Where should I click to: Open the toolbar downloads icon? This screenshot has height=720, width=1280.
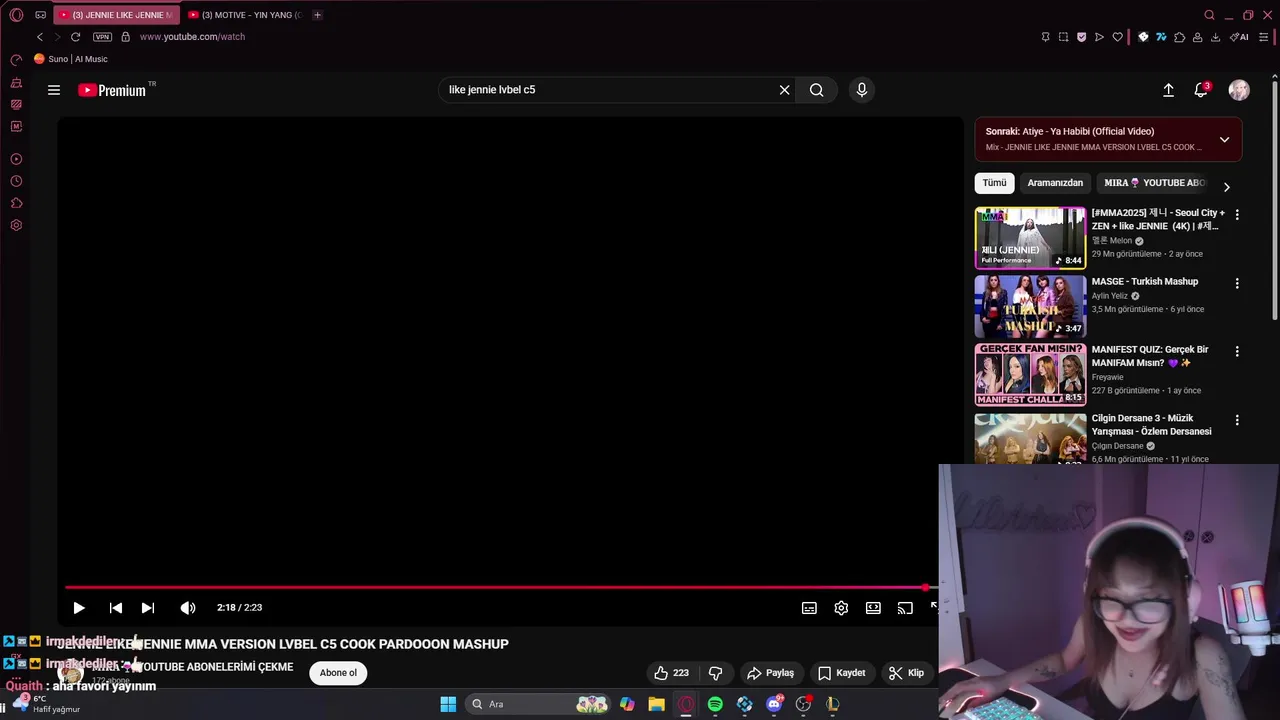tap(1215, 37)
